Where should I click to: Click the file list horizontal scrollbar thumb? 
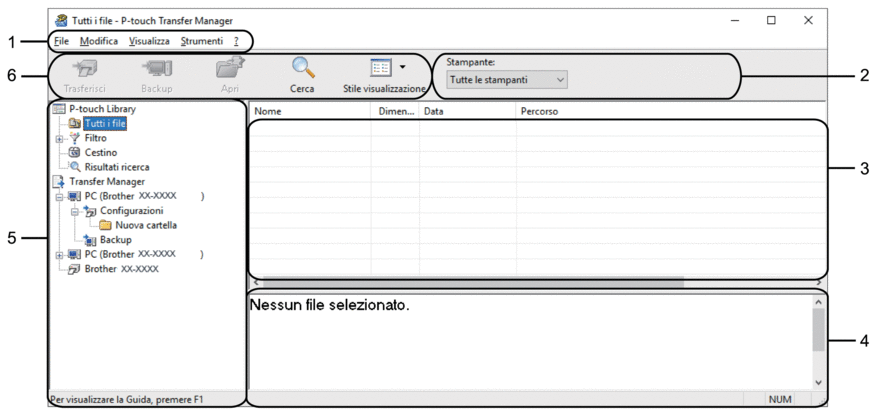473,282
